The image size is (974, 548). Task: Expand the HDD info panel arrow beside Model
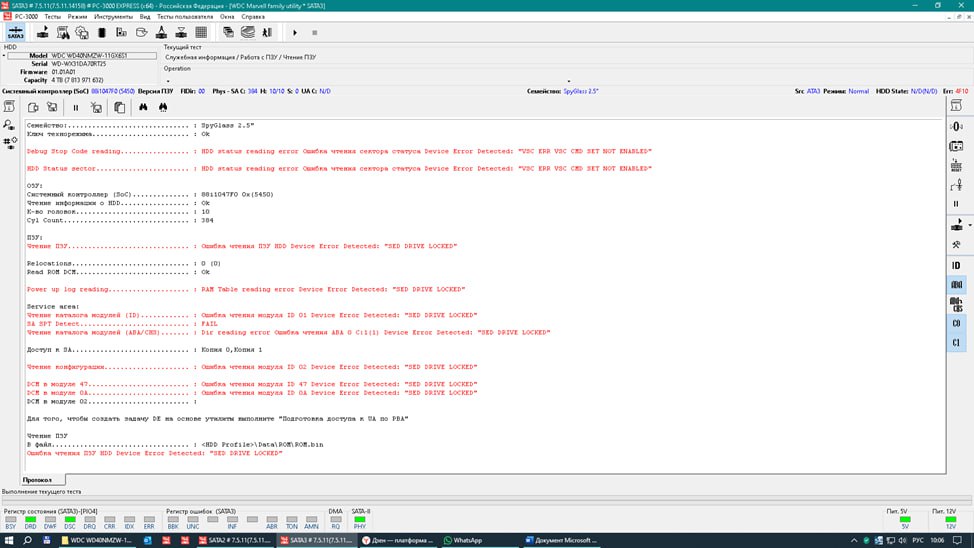point(4,55)
